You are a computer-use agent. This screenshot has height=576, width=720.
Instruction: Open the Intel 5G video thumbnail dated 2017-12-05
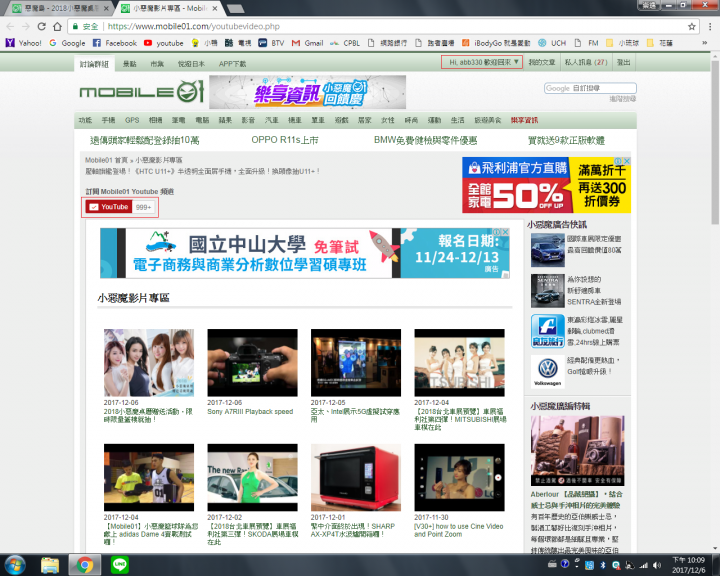356,362
